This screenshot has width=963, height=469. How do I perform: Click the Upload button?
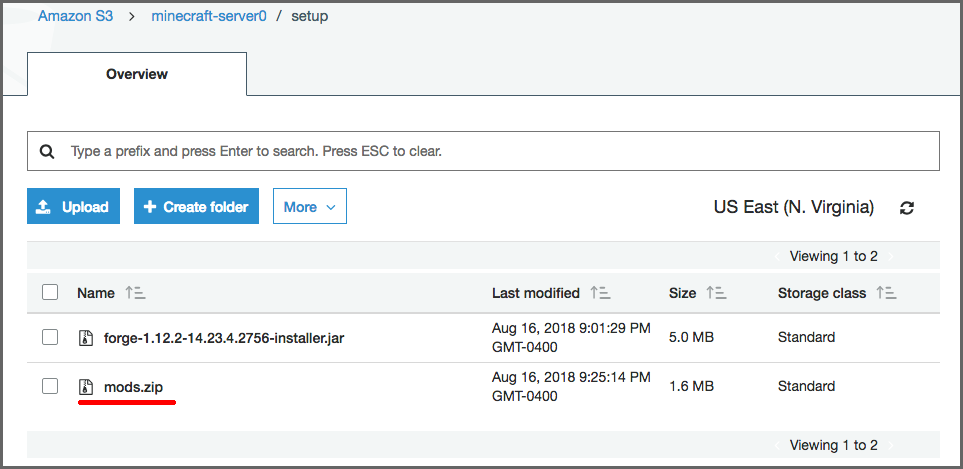73,206
